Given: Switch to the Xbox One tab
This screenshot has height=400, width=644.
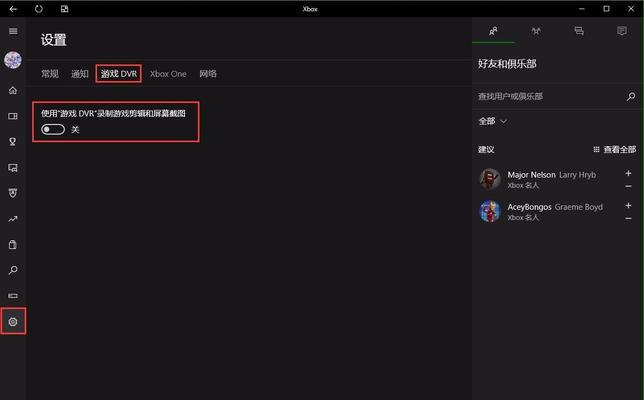Looking at the screenshot, I should pos(168,74).
